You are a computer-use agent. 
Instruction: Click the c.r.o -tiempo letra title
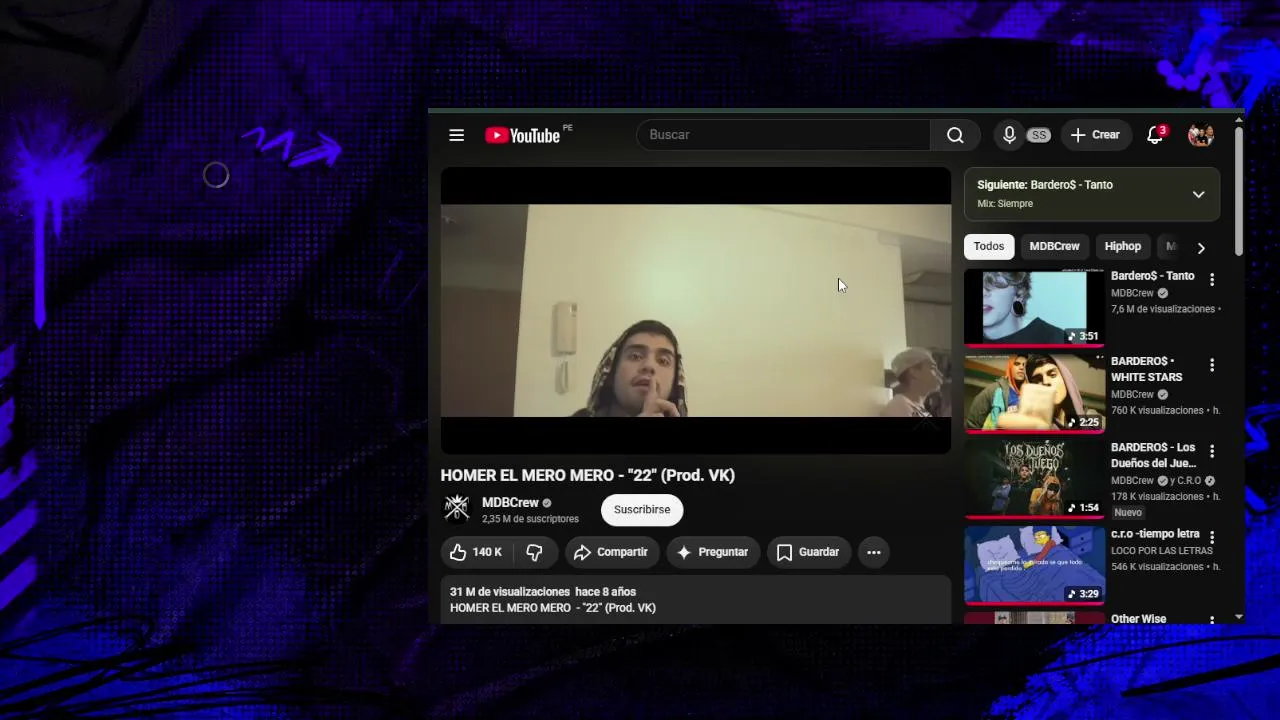tap(1155, 534)
